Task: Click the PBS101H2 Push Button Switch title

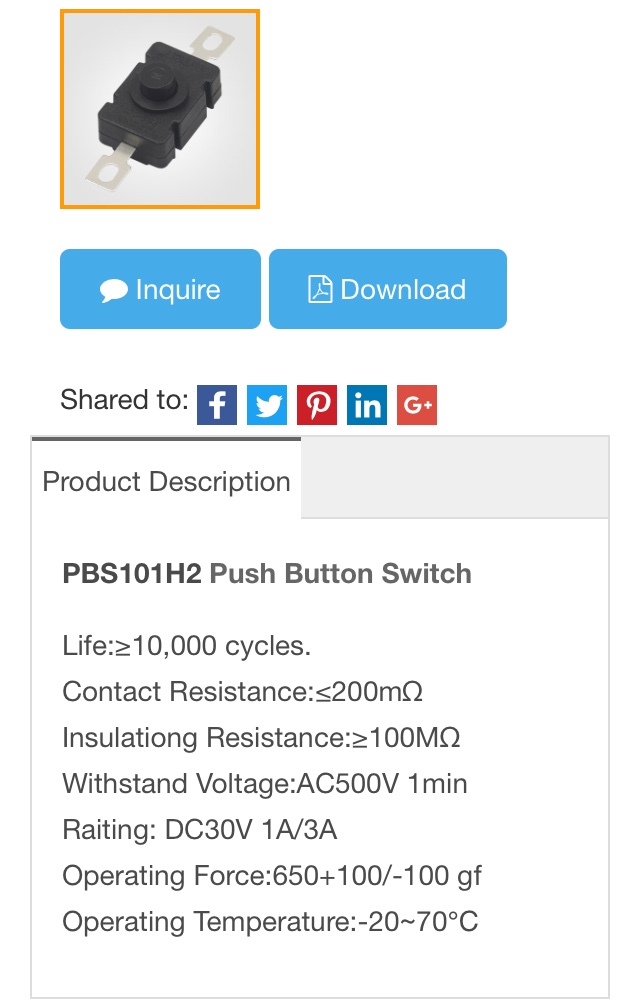Action: pyautogui.click(x=265, y=574)
